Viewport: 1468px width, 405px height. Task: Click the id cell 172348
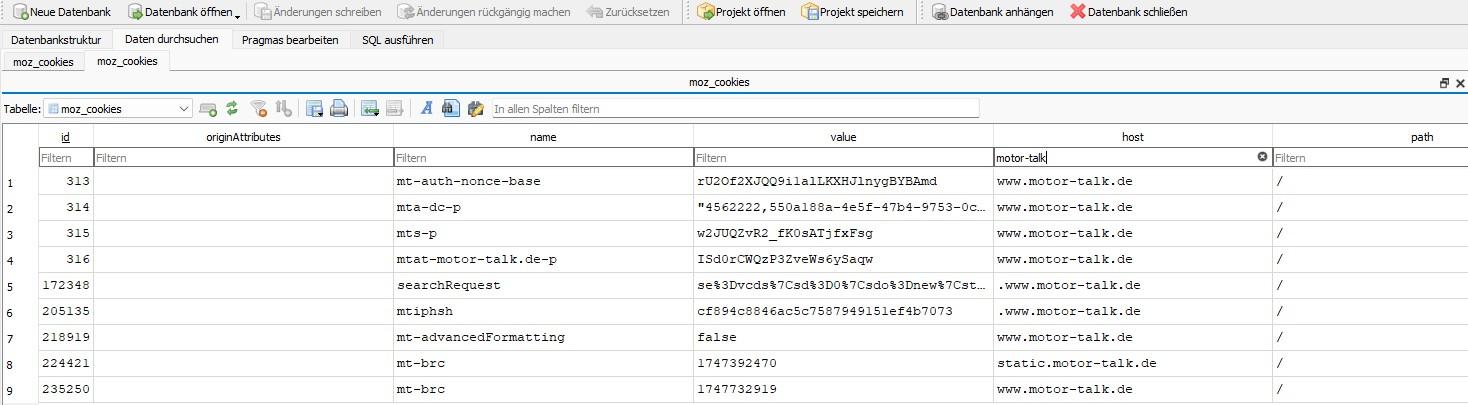(65, 286)
